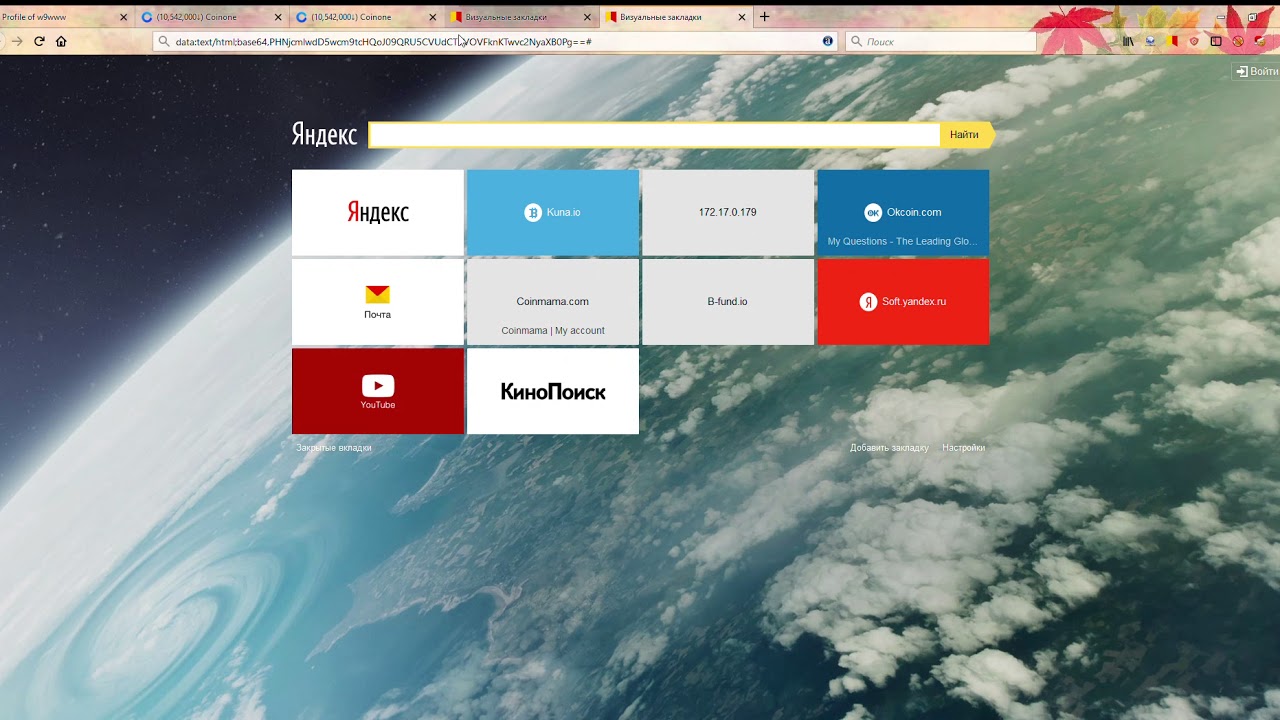Open the Яндекс bookmark tile
Image resolution: width=1280 pixels, height=720 pixels.
click(x=378, y=213)
